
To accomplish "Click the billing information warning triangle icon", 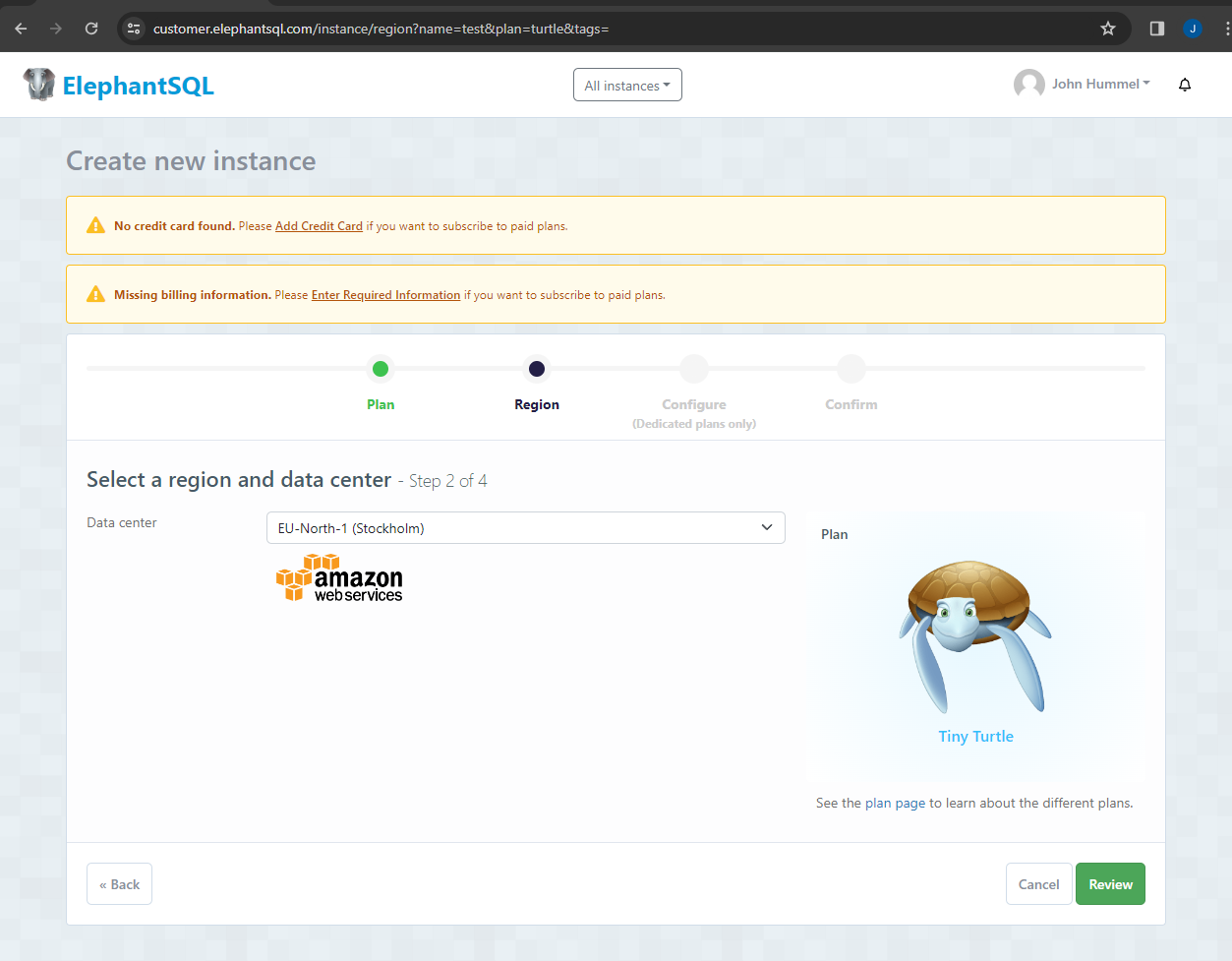I will [95, 294].
